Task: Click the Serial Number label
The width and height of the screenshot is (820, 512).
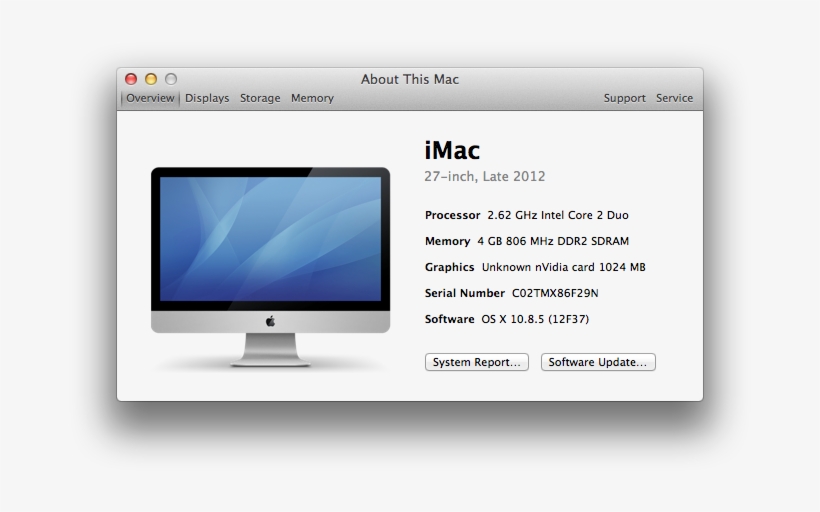Action: coord(465,293)
